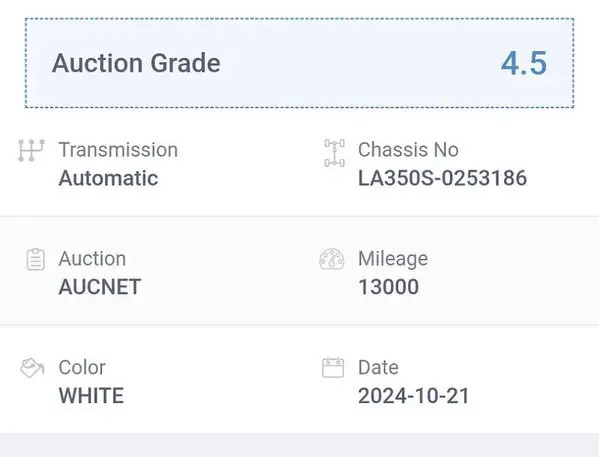Click the mileage speedometer icon
599x457 pixels.
(x=332, y=259)
